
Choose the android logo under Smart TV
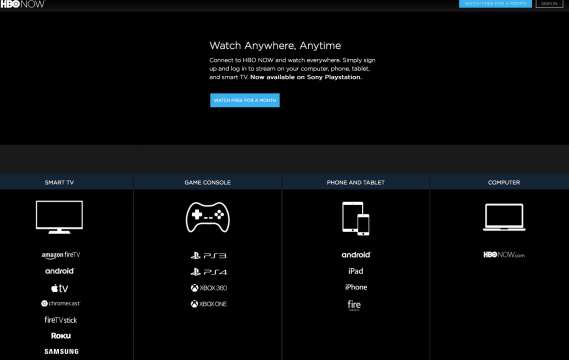pyautogui.click(x=60, y=271)
